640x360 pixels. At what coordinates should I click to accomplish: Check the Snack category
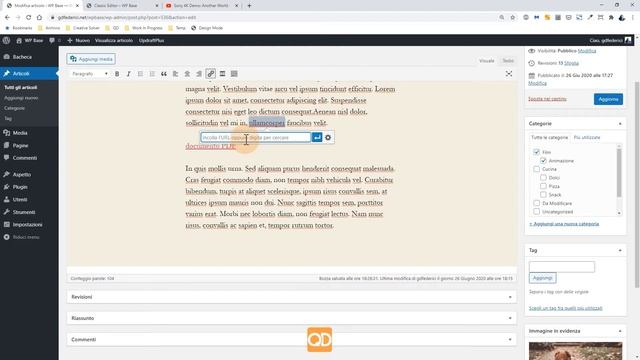[x=543, y=195]
